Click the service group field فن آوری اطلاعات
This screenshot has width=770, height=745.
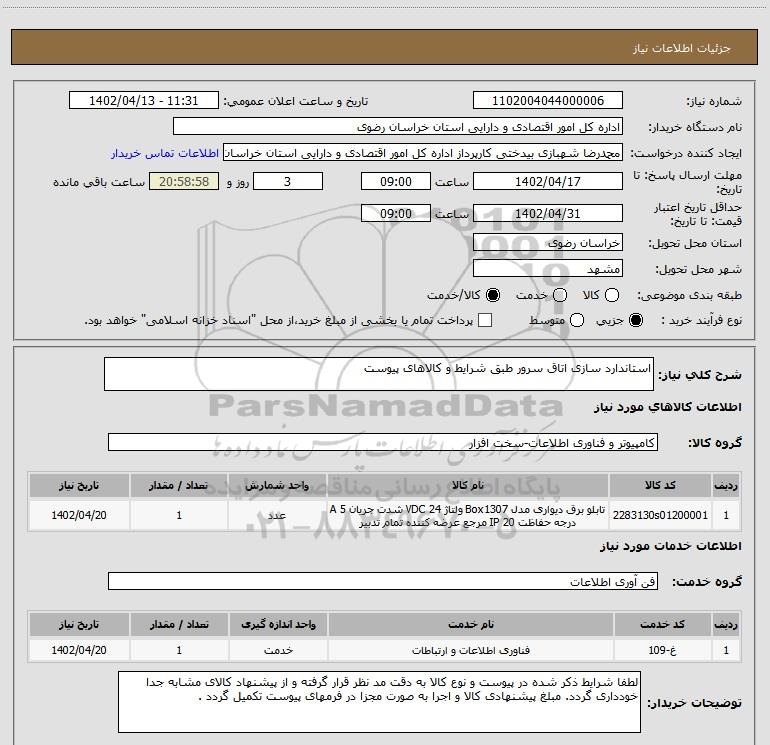383,581
